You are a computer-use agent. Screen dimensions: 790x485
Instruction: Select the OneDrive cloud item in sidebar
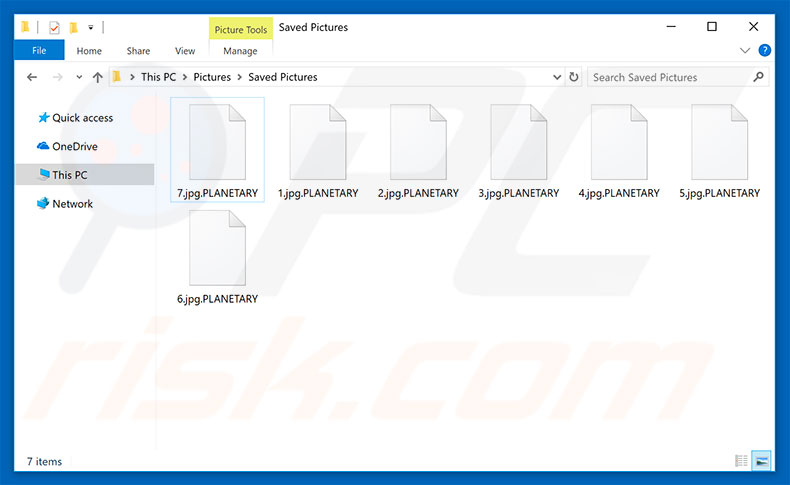coord(74,146)
